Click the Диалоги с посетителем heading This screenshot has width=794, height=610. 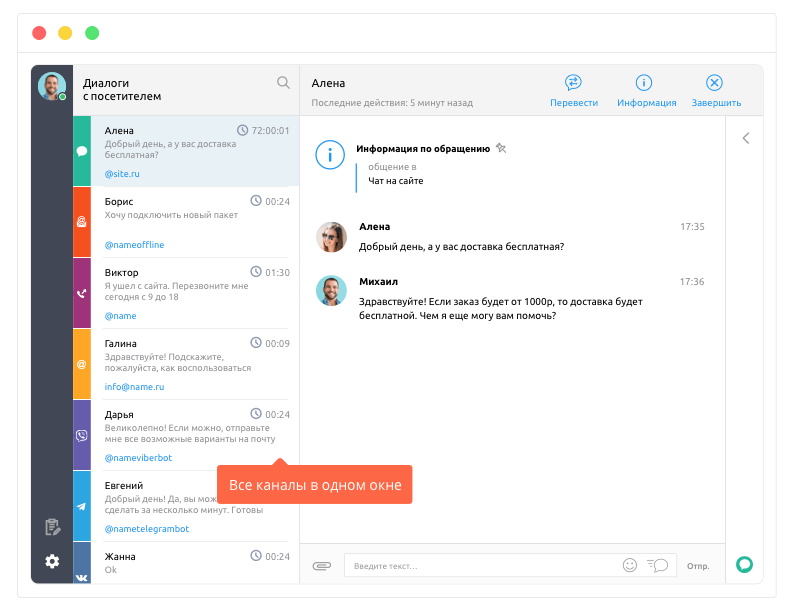[x=122, y=89]
